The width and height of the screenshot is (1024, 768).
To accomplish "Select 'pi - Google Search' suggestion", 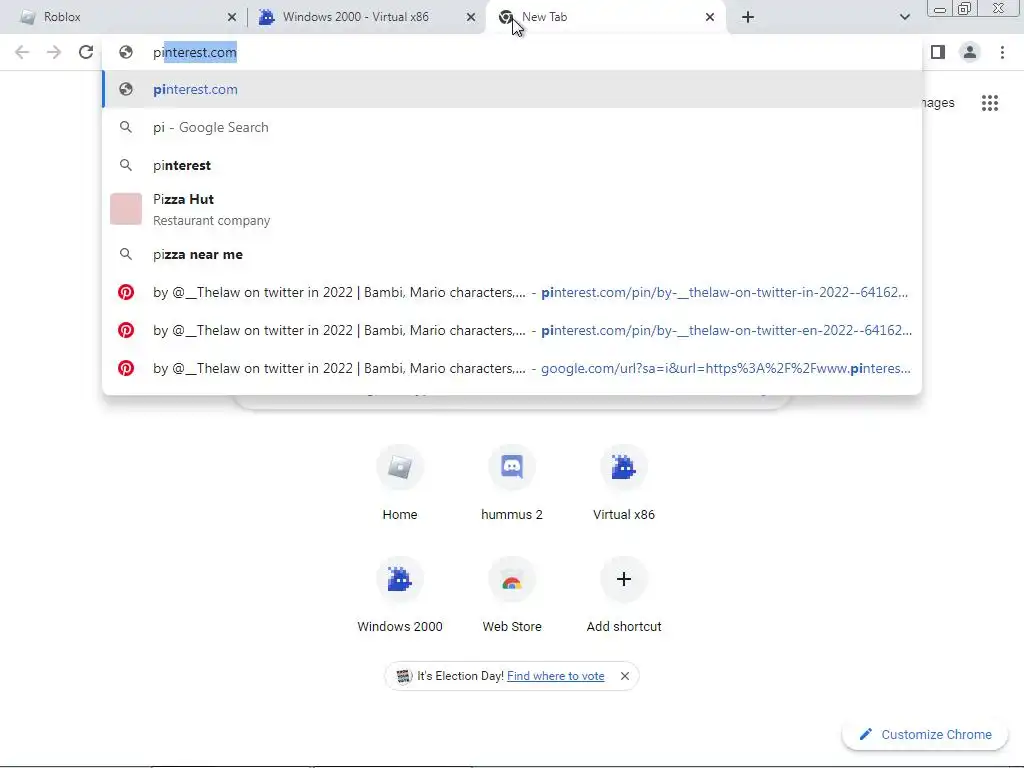I will (512, 127).
